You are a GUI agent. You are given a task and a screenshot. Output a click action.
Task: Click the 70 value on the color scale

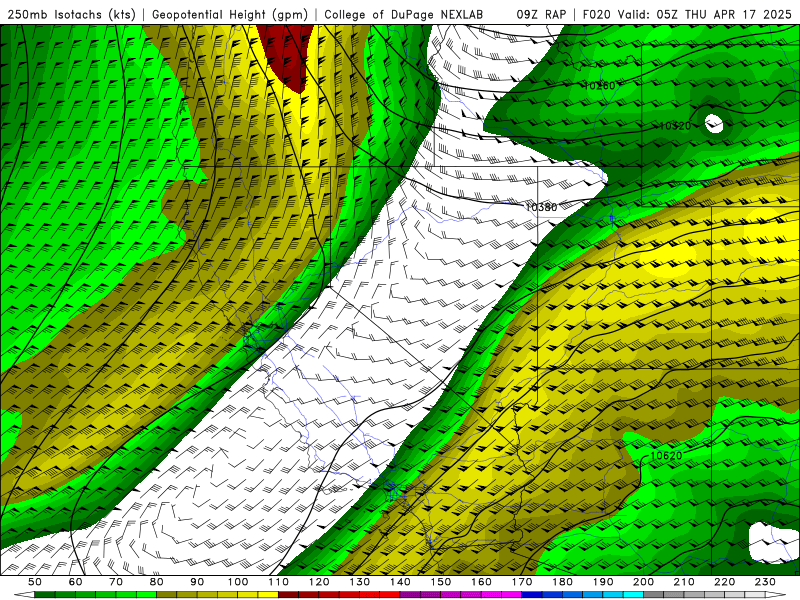tap(116, 582)
